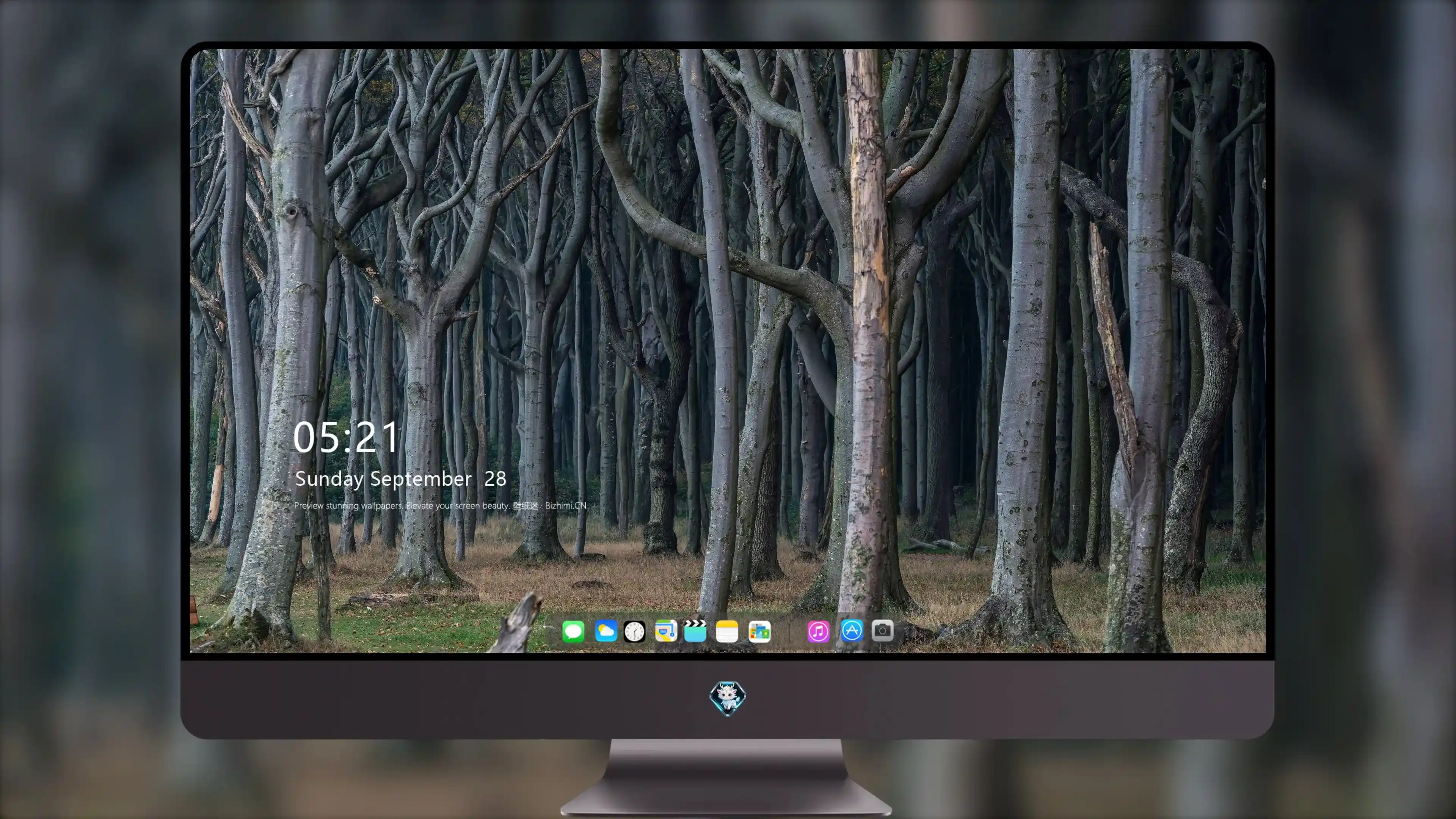
Task: Open the Pages templates app in the dock
Action: [759, 632]
